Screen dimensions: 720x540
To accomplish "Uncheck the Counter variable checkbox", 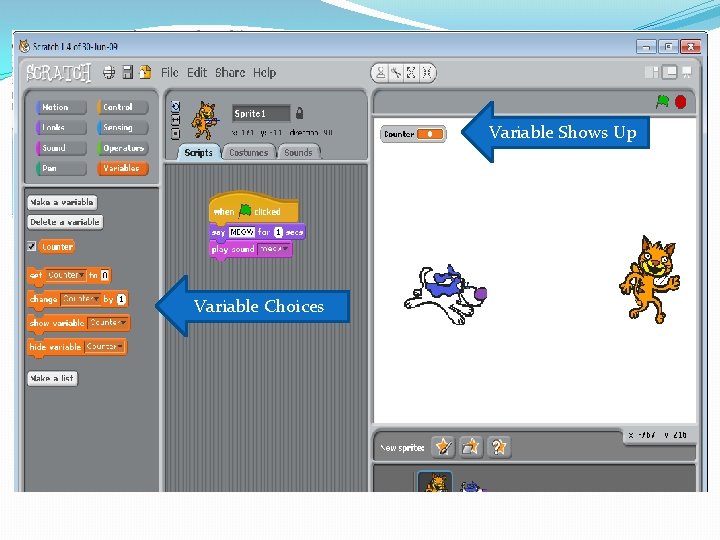I will 32,247.
